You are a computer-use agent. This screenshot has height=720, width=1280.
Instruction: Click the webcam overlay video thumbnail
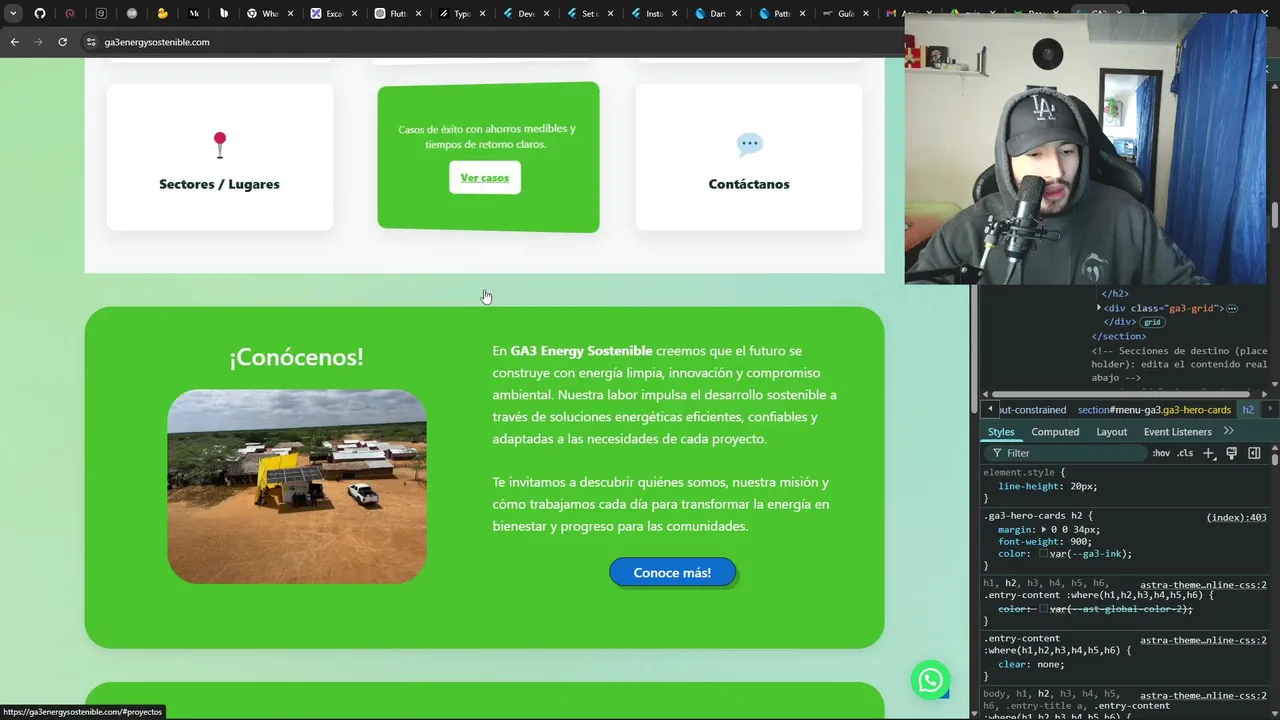click(x=1086, y=150)
